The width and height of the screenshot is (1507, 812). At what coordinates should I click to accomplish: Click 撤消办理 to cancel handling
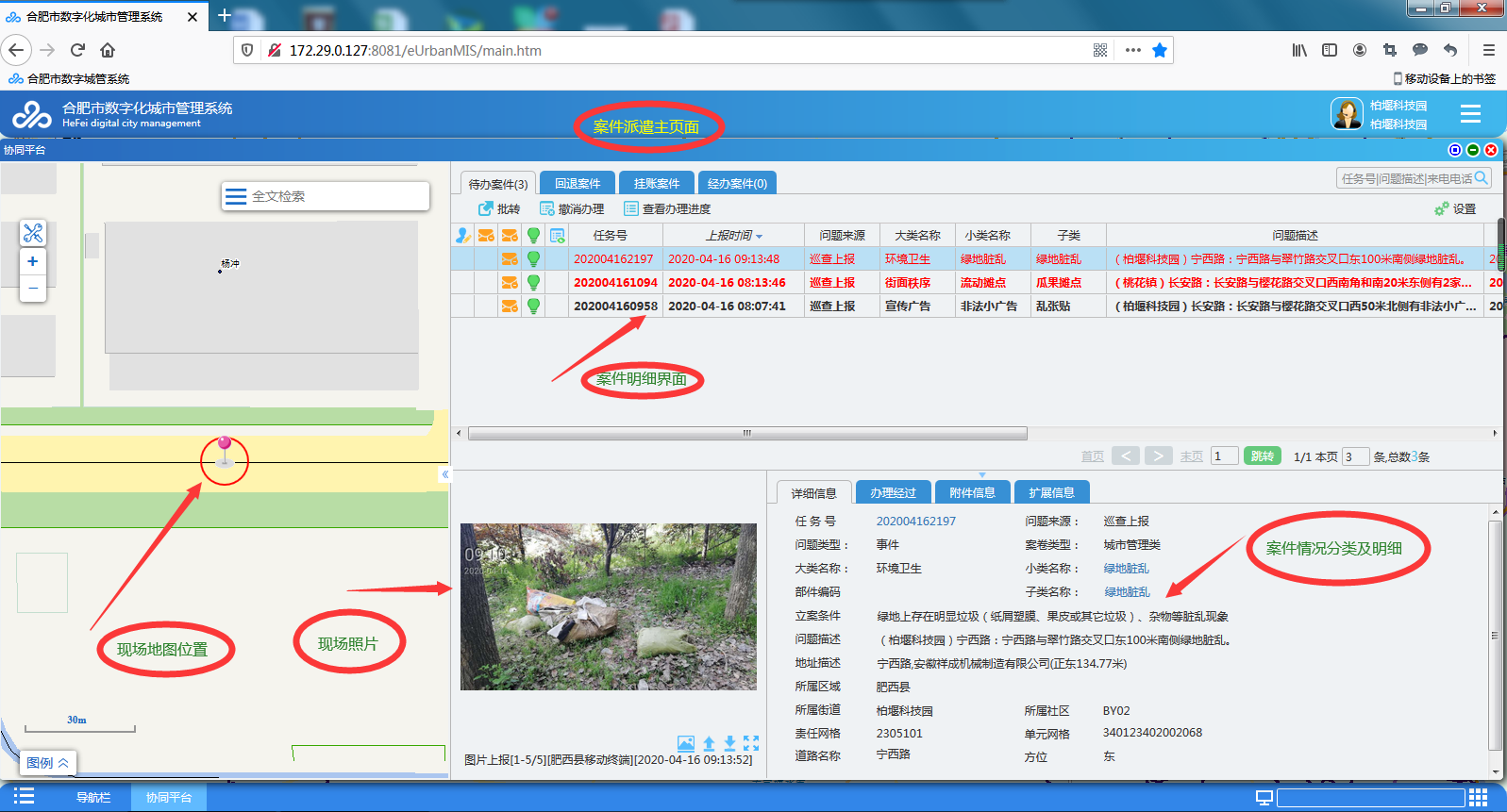tap(572, 208)
